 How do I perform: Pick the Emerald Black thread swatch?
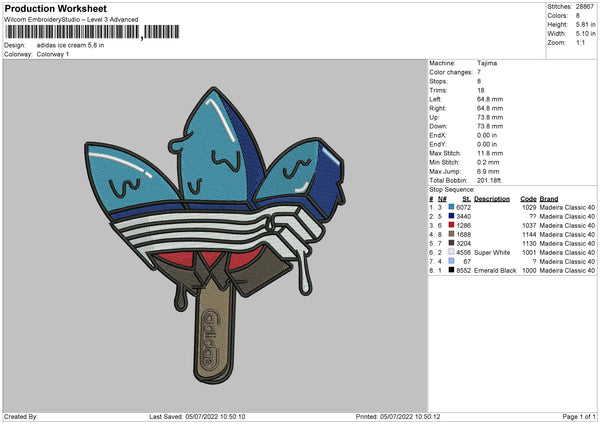coord(451,270)
